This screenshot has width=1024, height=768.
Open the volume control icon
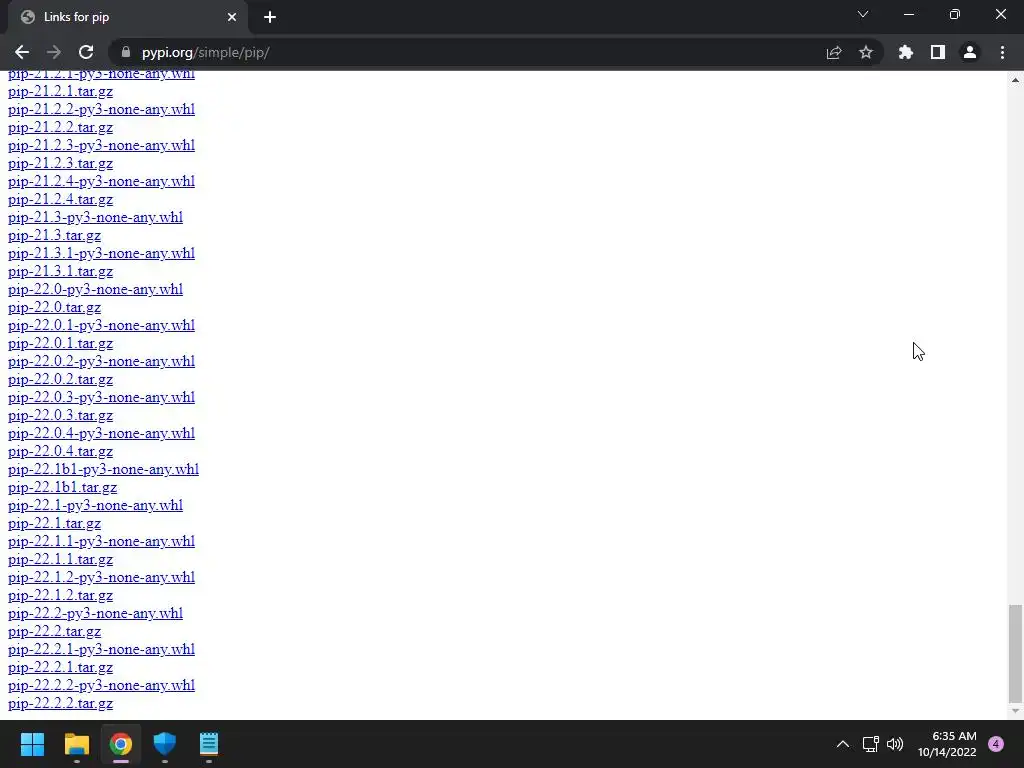coord(895,744)
